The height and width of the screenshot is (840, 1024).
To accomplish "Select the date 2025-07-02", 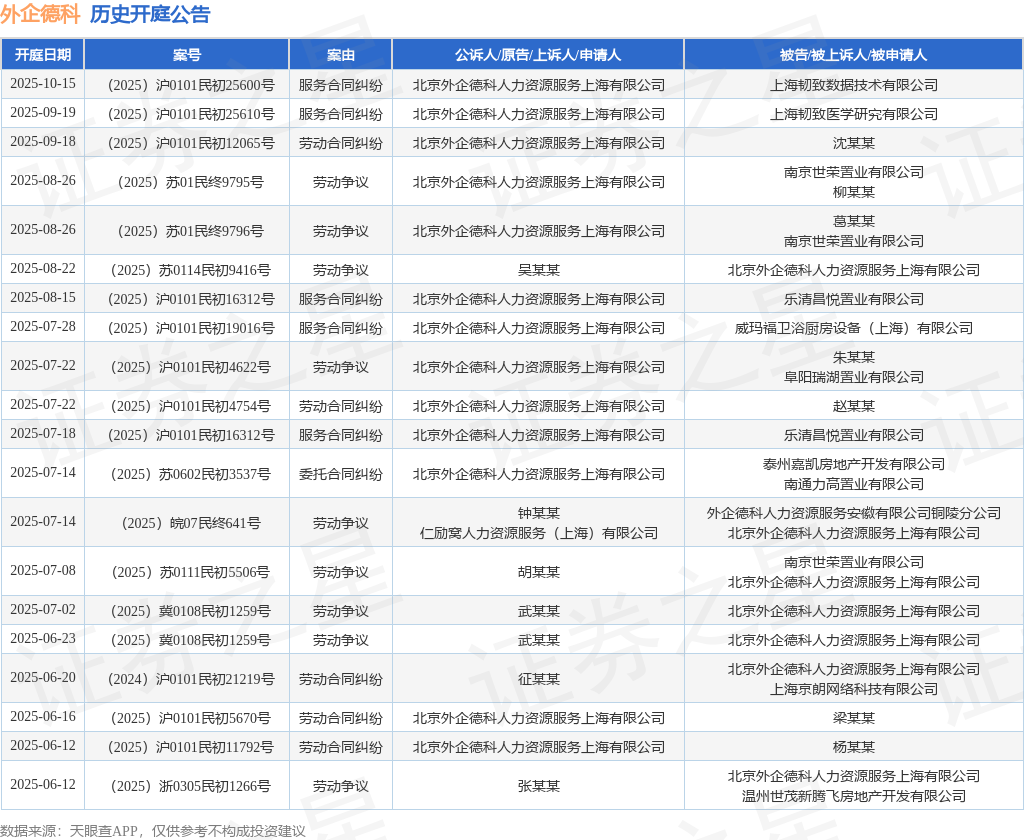I will tap(42, 609).
